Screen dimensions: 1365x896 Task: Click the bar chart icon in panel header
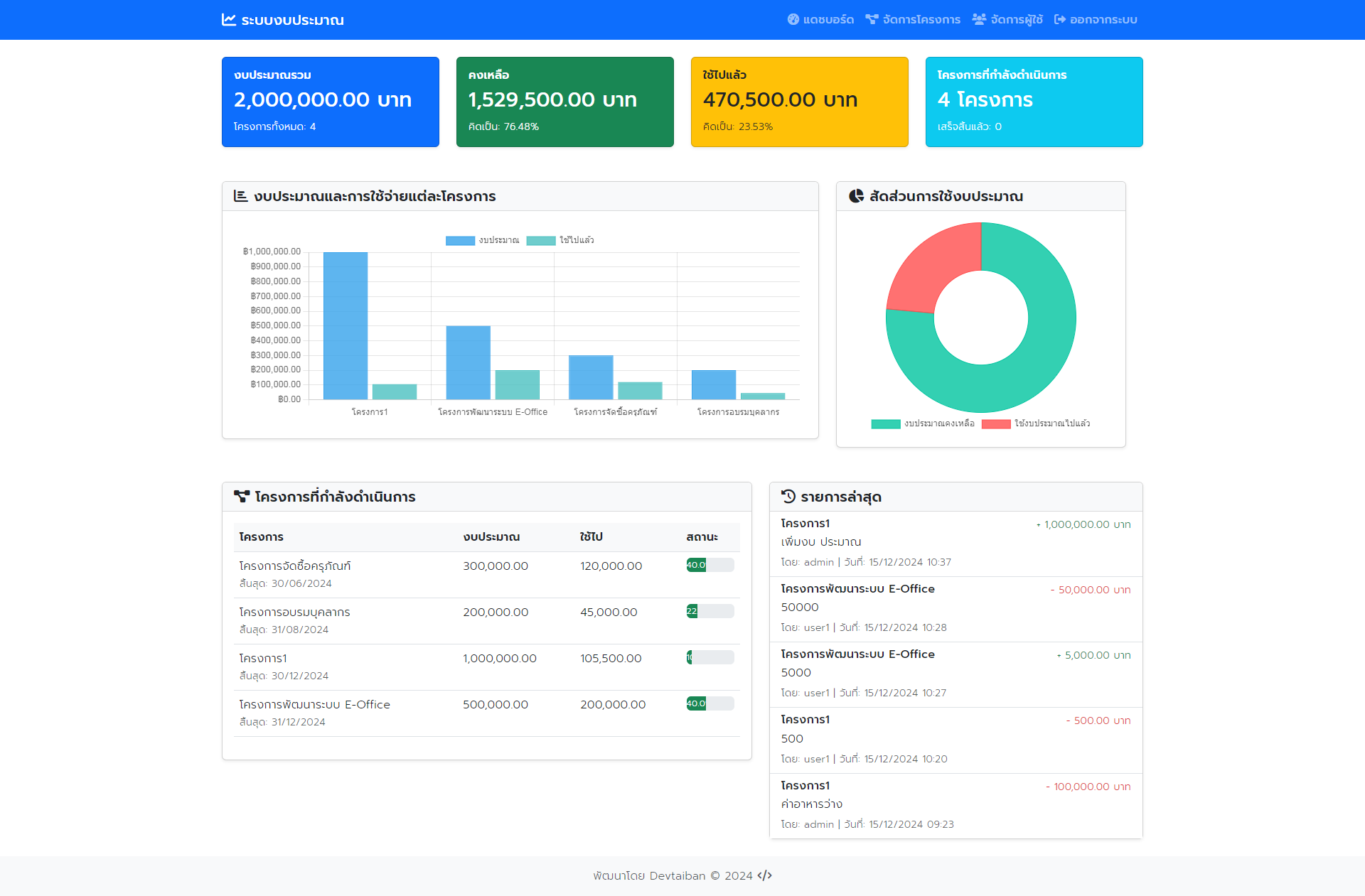pyautogui.click(x=240, y=196)
